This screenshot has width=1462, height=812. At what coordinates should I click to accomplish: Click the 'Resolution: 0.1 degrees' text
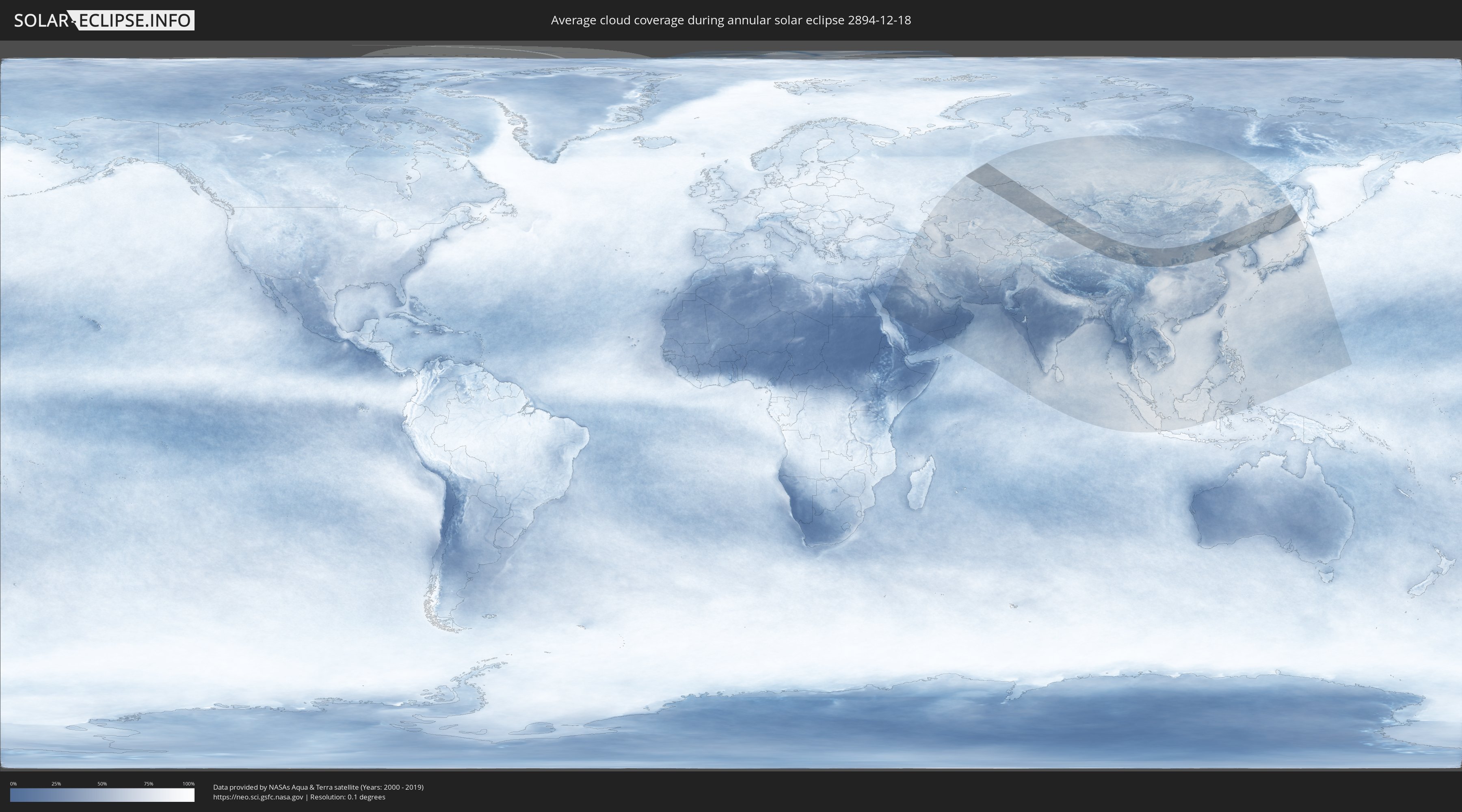click(347, 797)
